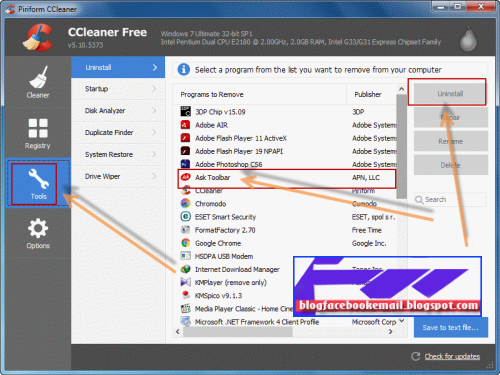The height and width of the screenshot is (375, 500).
Task: Select Adobe Flash Player 19 NPAPI icon
Action: (185, 151)
